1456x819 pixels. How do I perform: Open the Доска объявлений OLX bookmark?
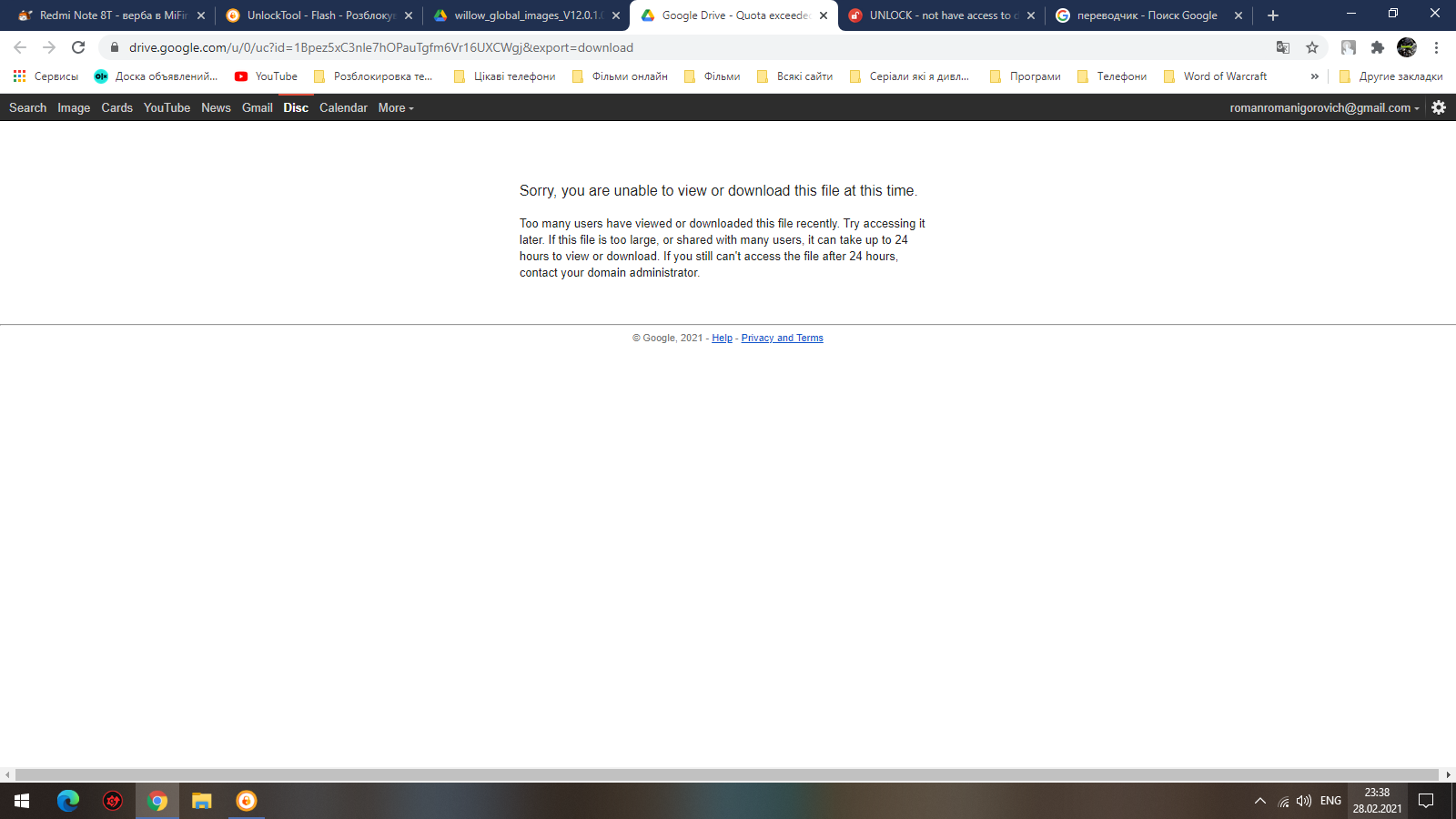(x=156, y=76)
